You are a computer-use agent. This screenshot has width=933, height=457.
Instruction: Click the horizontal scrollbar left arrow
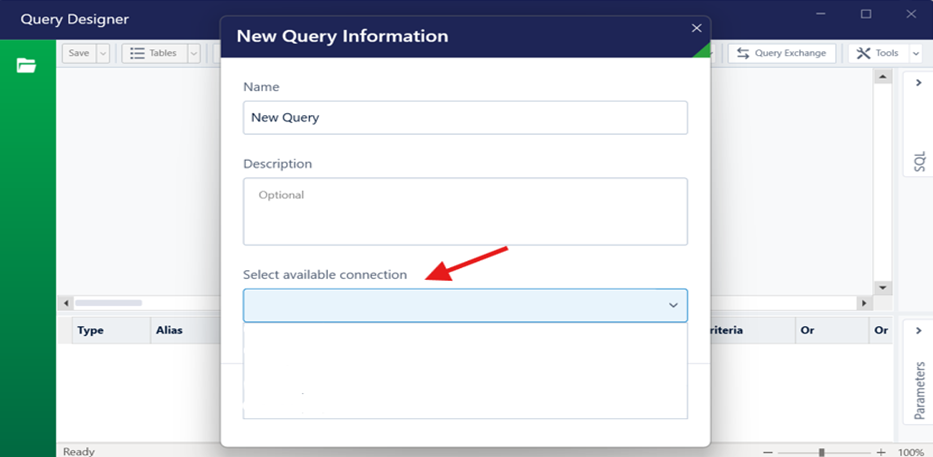tap(65, 303)
